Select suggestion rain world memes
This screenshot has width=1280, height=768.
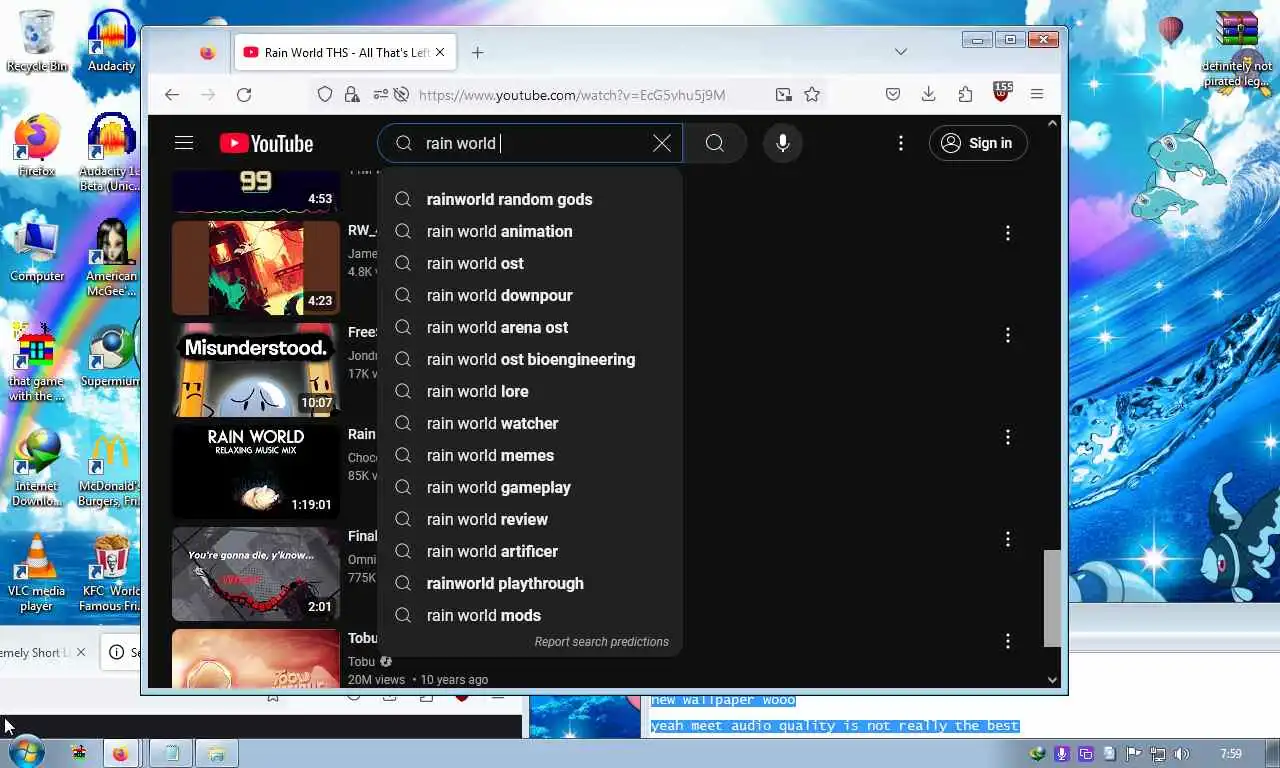tap(530, 455)
